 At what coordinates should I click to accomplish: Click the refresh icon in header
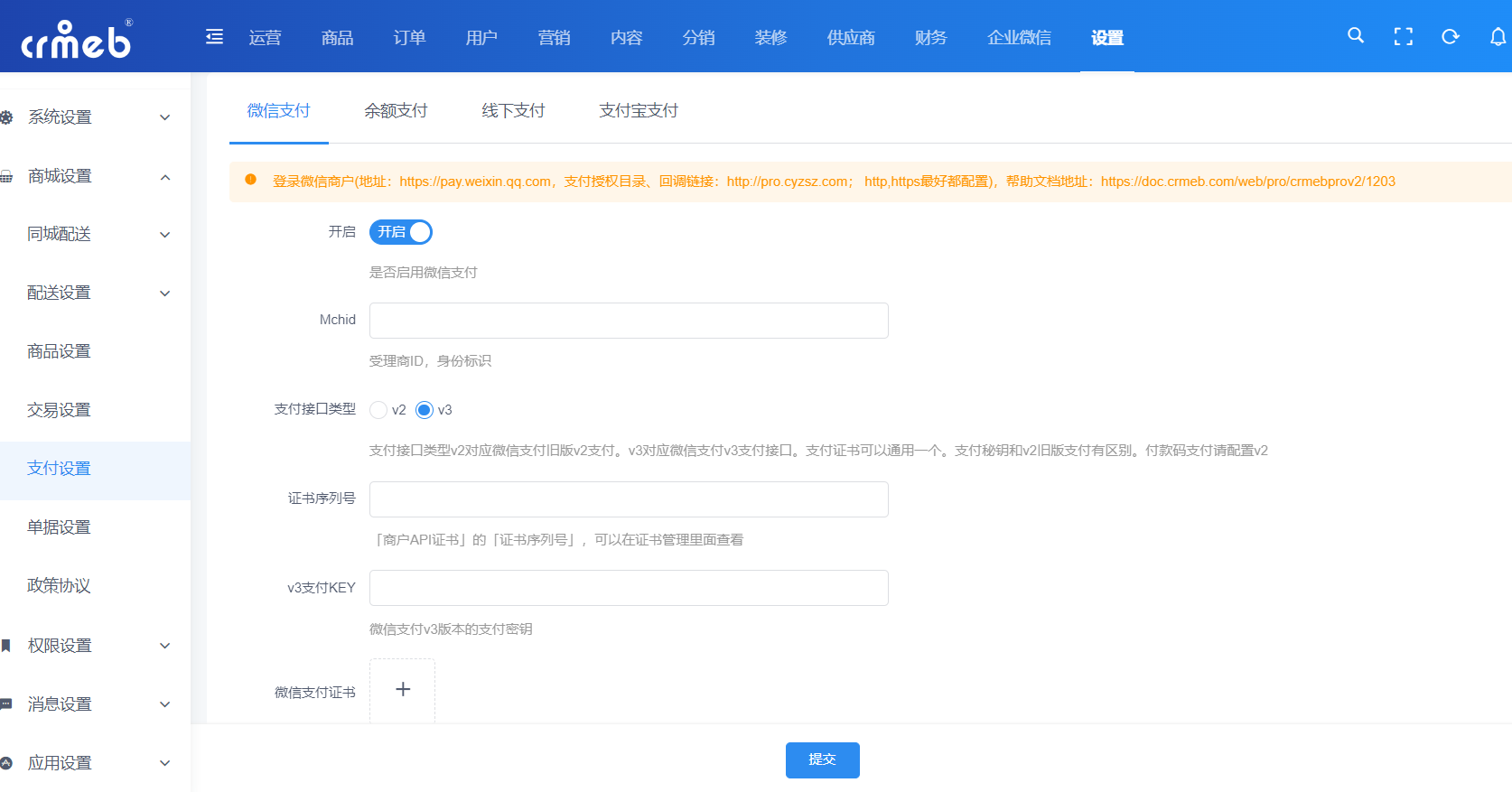click(1451, 37)
